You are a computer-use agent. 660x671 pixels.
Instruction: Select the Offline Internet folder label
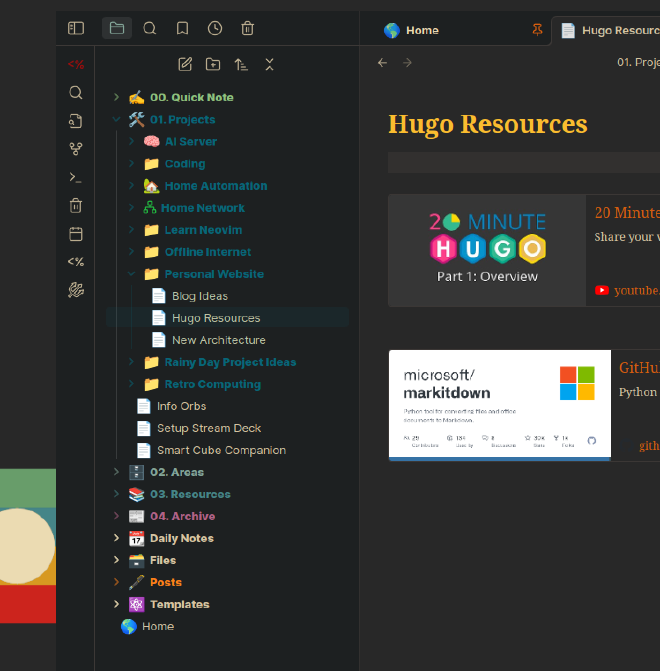click(208, 252)
